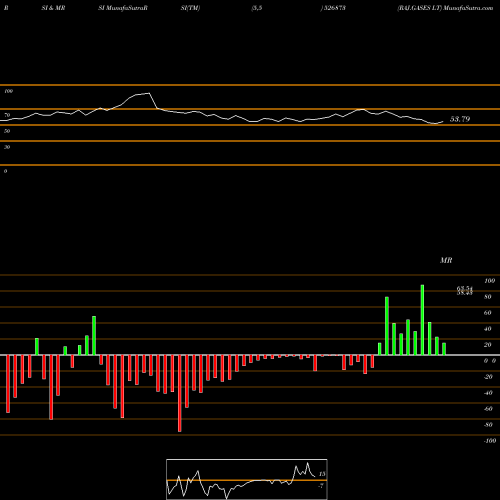Click the value 15 in the mini chart
Screen dimensions: 500x500
click(322, 474)
